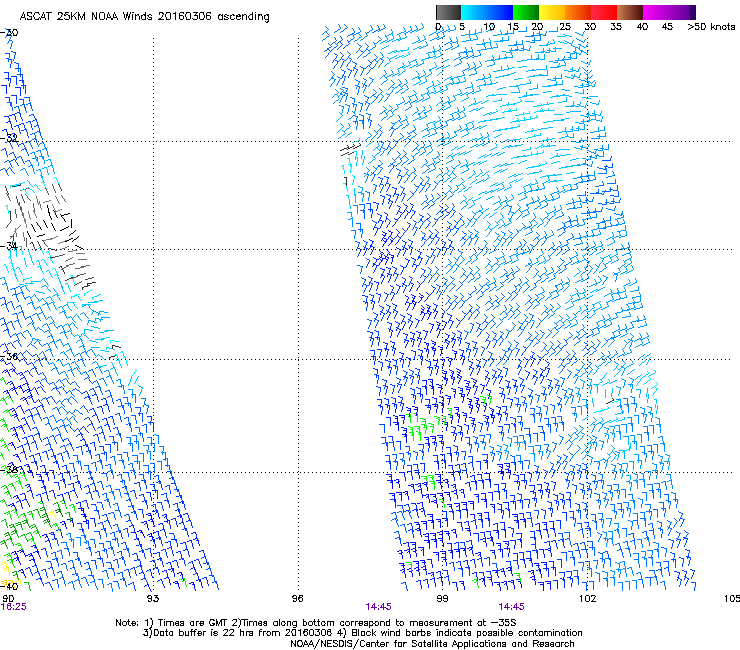Select the gray 0-5 knots color segment
Screen dimensions: 740x650
coord(448,12)
